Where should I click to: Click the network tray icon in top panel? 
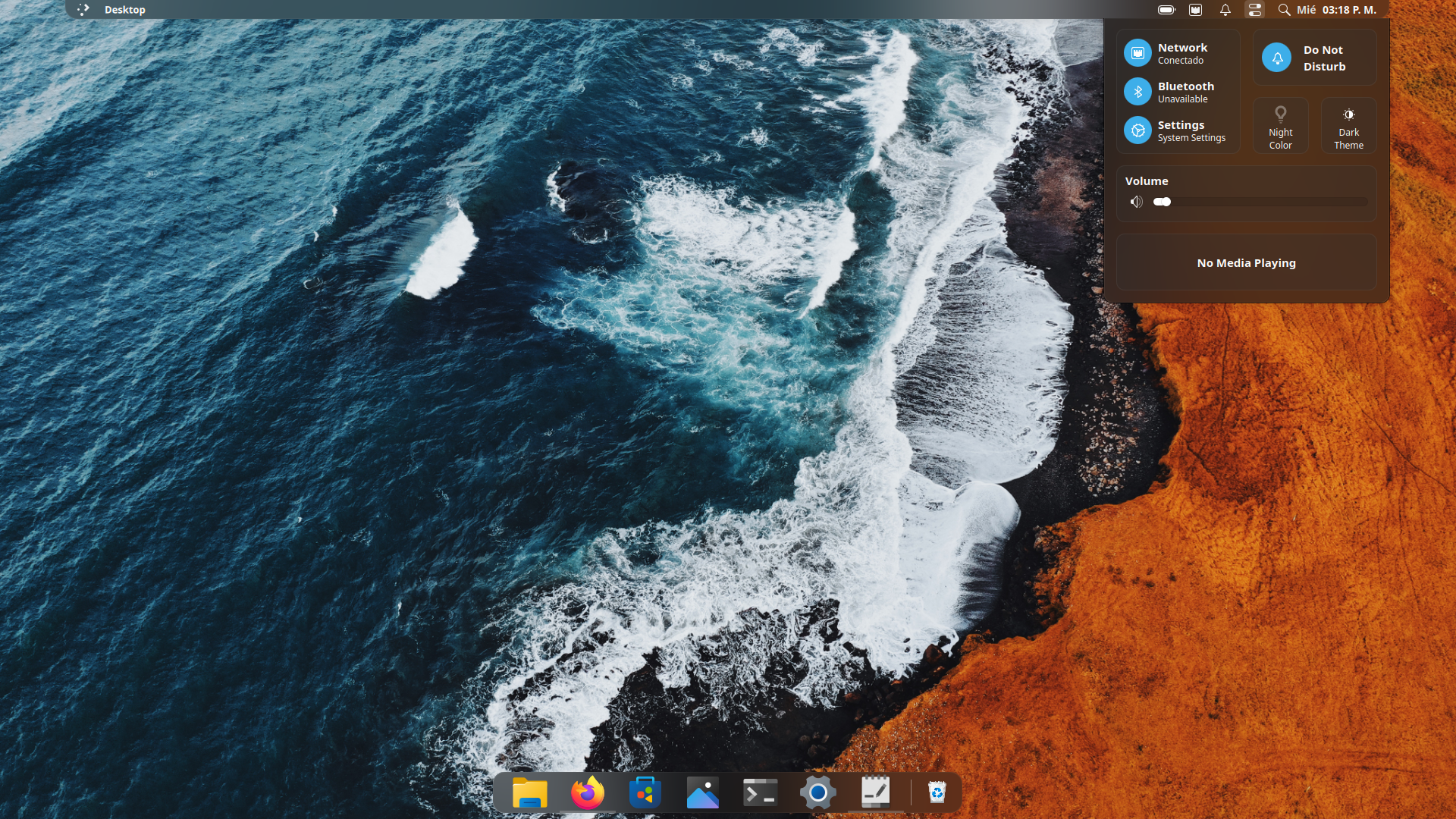(x=1196, y=10)
